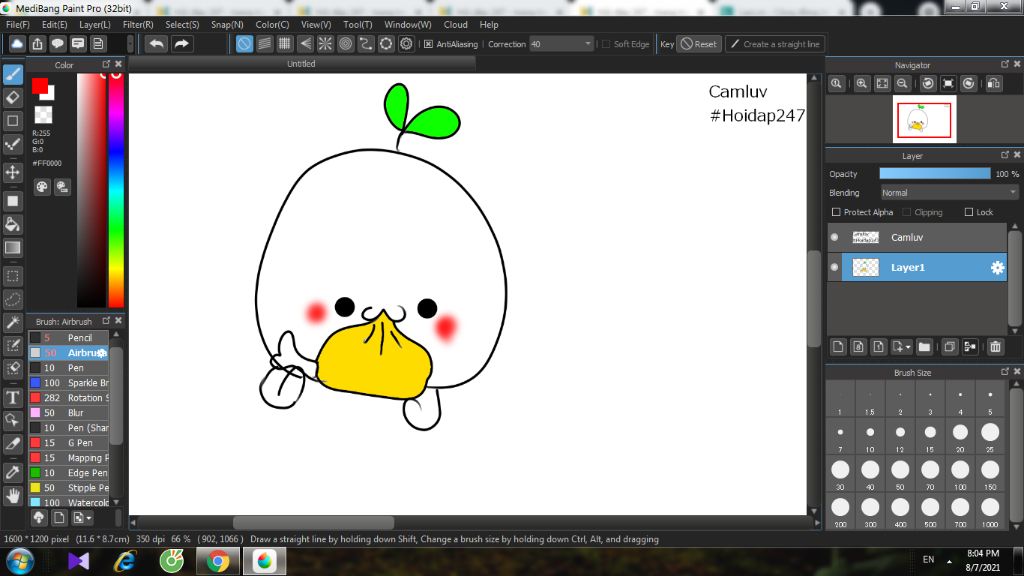
Task: Toggle Soft Edge checkbox
Action: click(x=606, y=44)
